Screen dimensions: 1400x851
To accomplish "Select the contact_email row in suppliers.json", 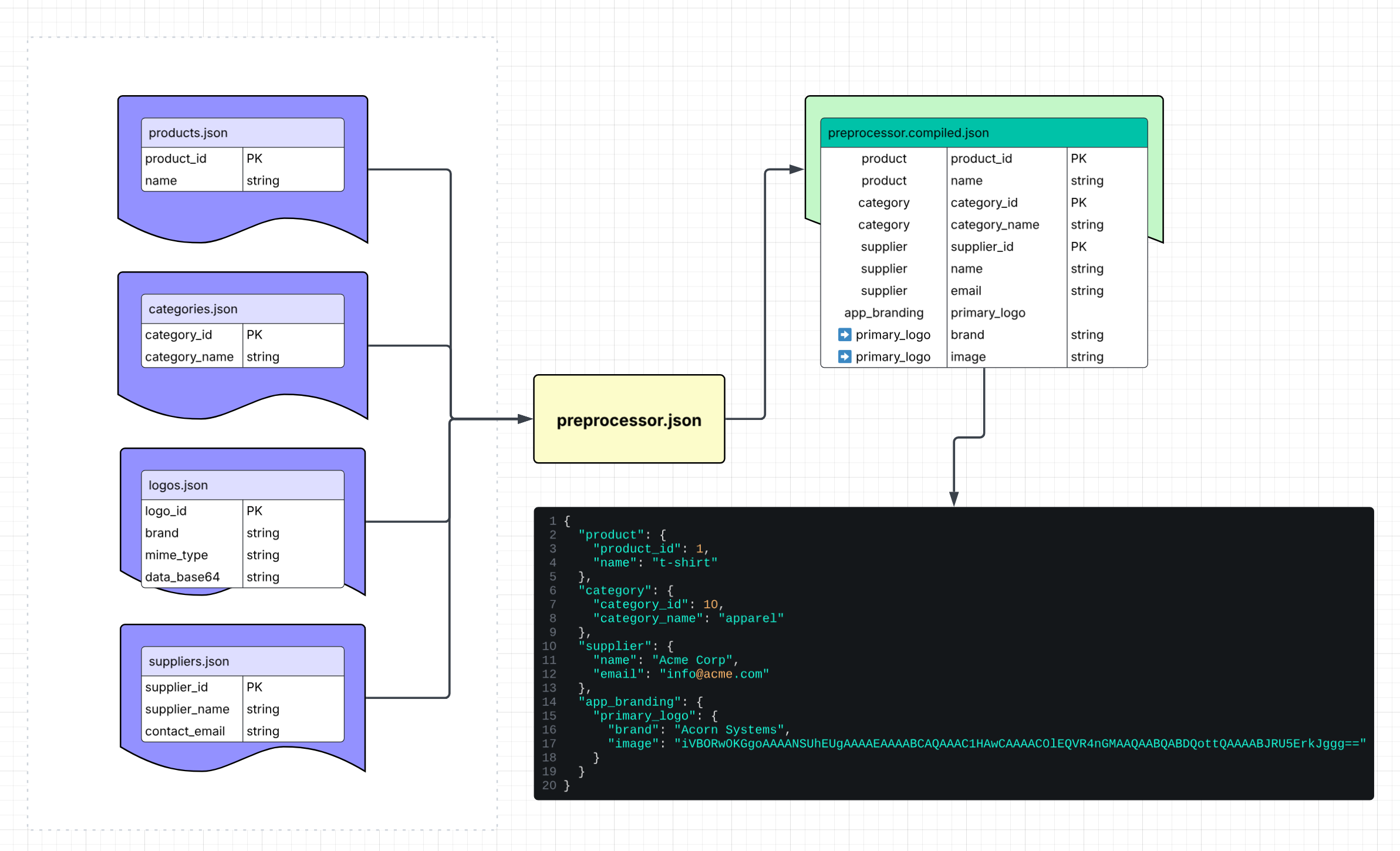I will (x=185, y=731).
